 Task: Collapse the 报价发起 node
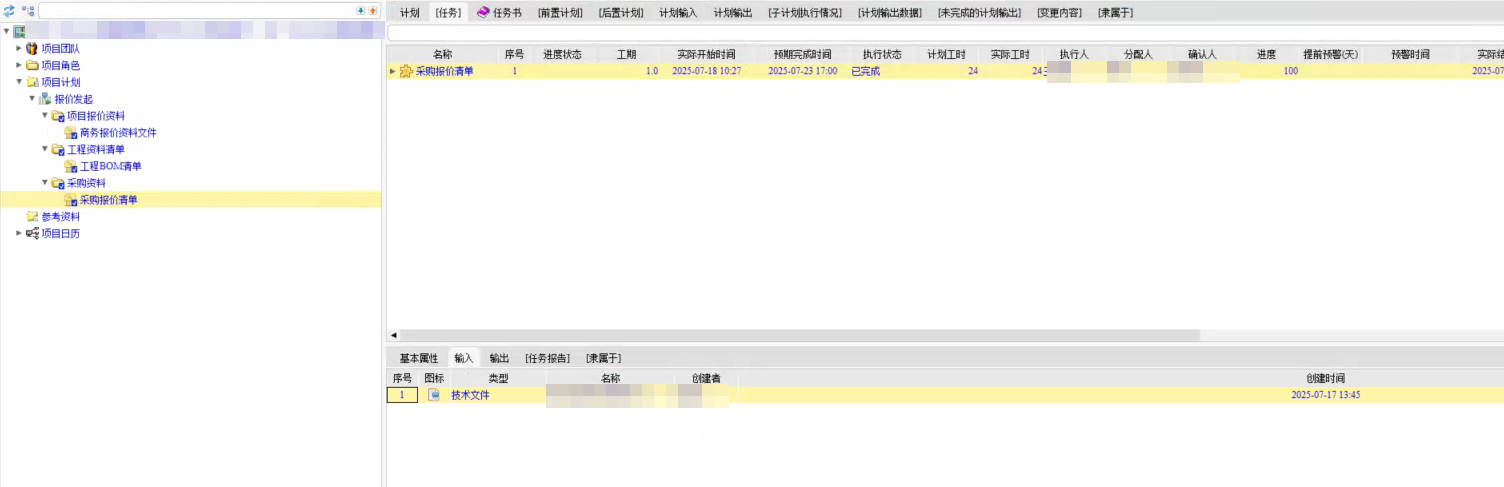(32, 99)
